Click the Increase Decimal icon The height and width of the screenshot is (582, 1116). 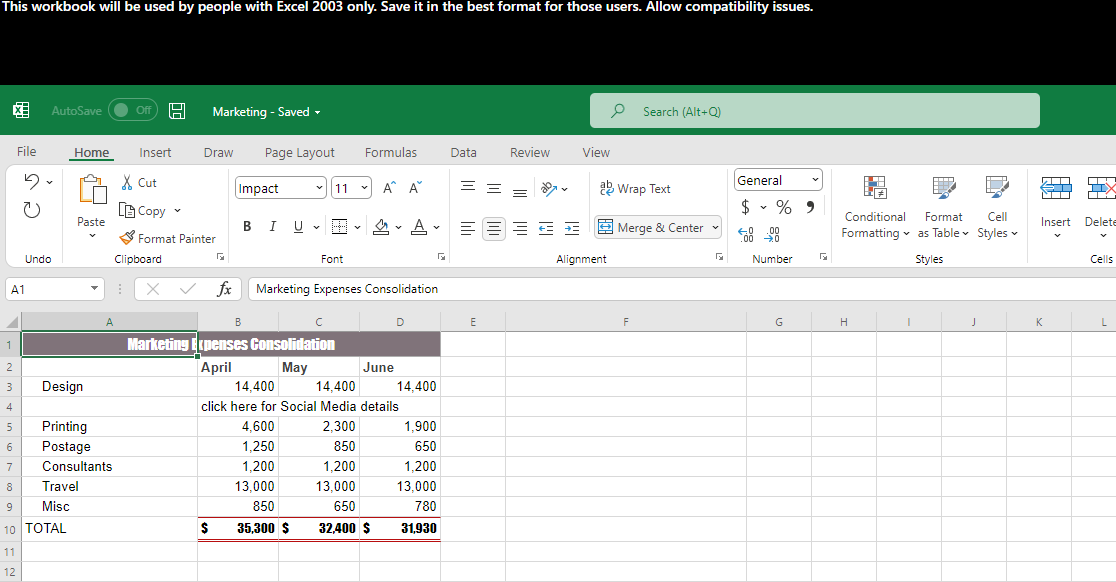click(744, 233)
